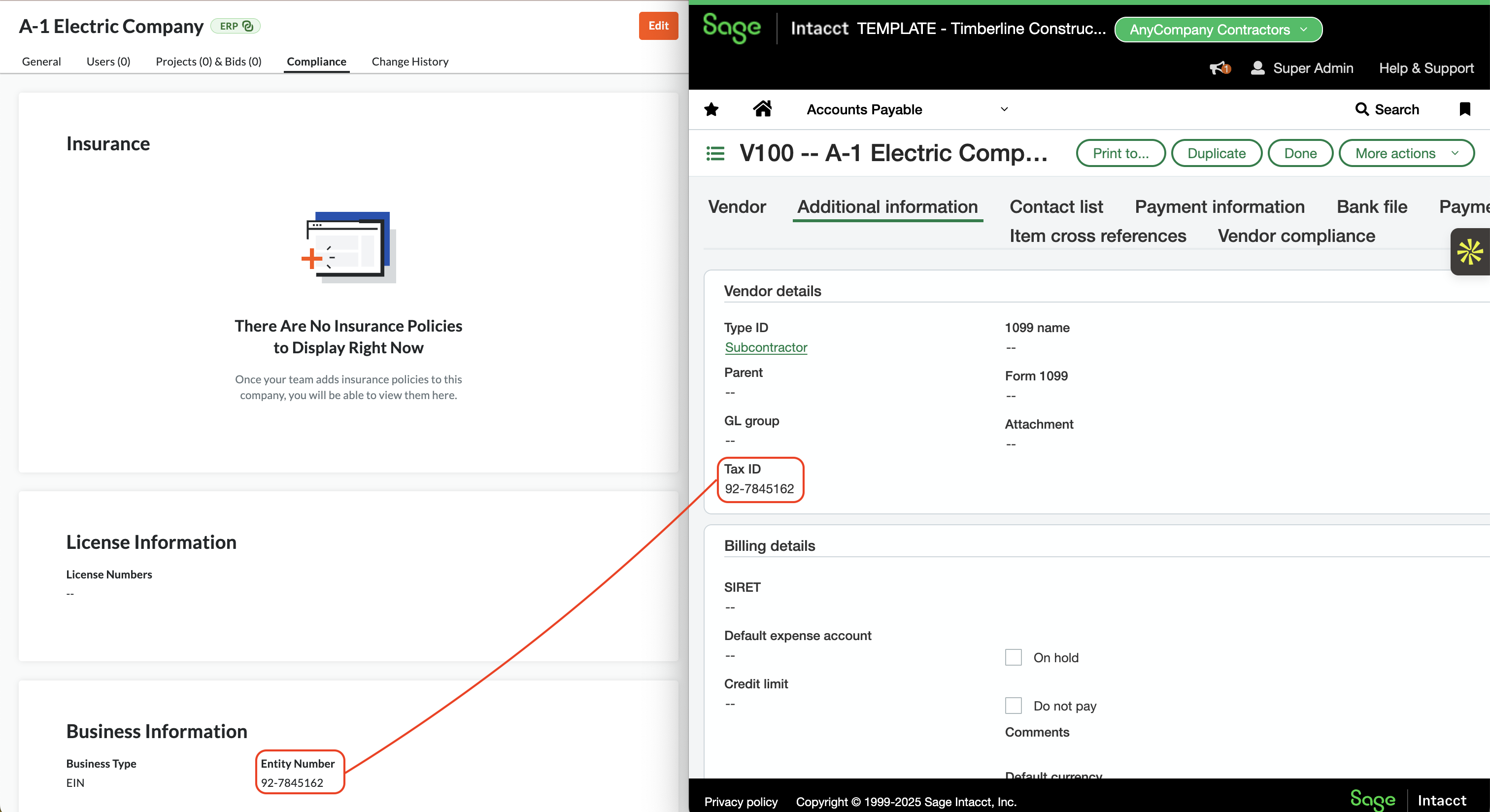Open the AnyCompany Contractors entity selector

pyautogui.click(x=1218, y=30)
